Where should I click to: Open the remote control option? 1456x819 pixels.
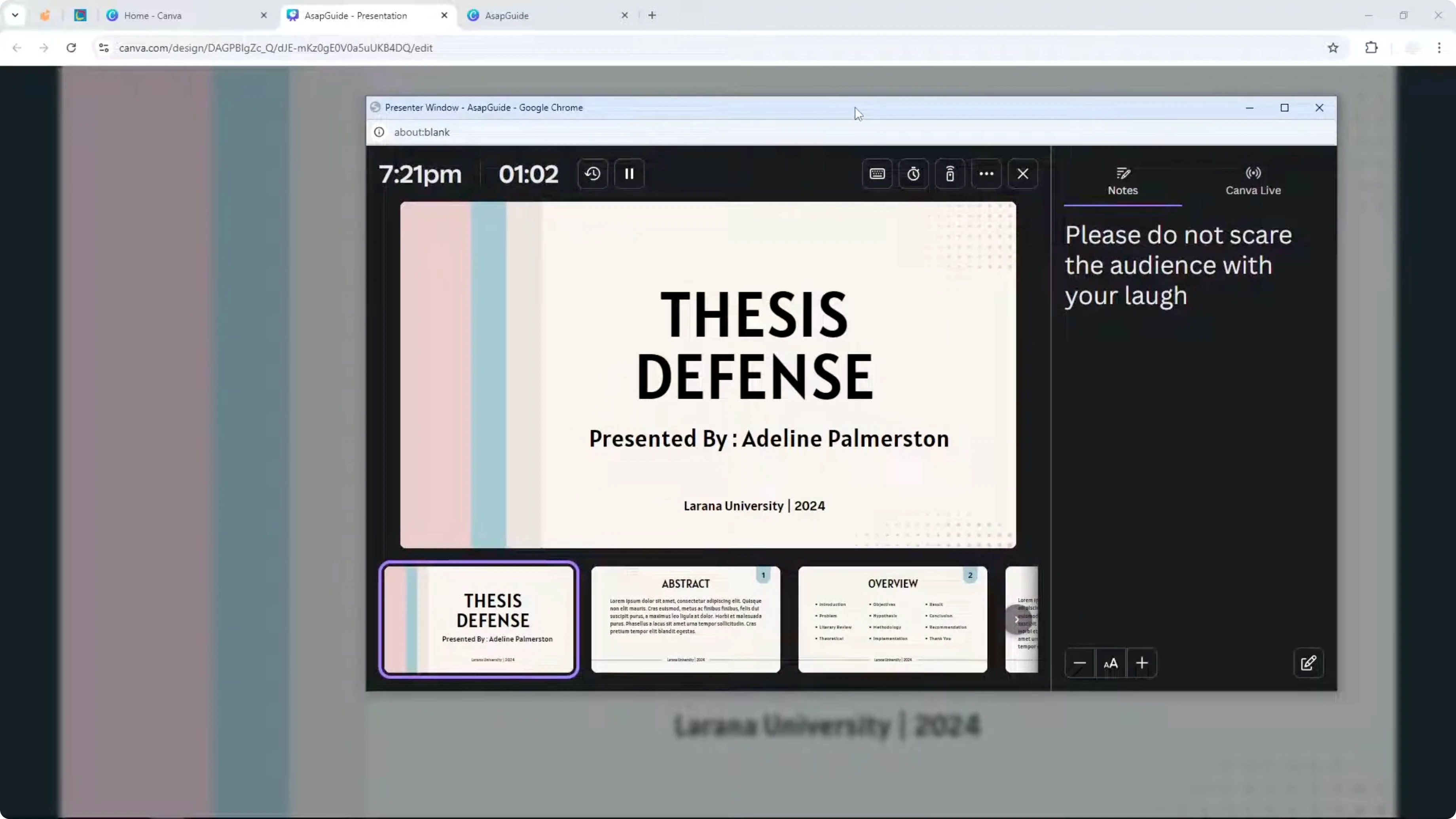(x=950, y=174)
